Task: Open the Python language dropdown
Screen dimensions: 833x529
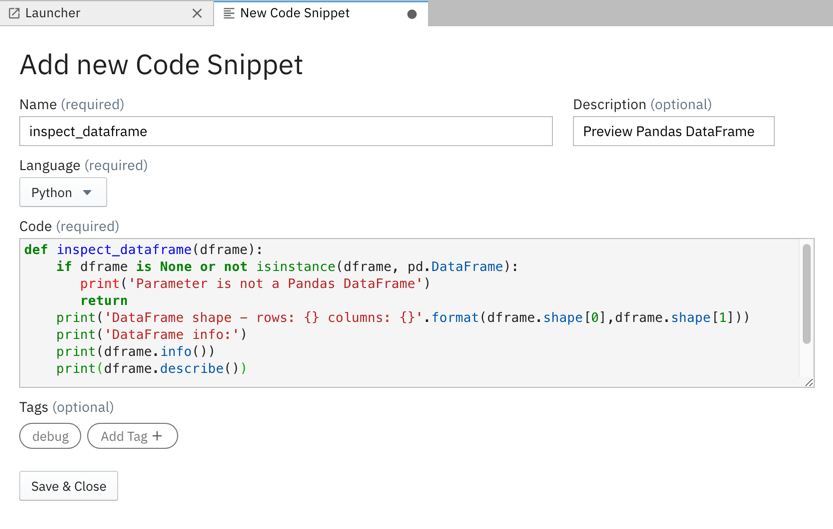Action: (x=63, y=192)
